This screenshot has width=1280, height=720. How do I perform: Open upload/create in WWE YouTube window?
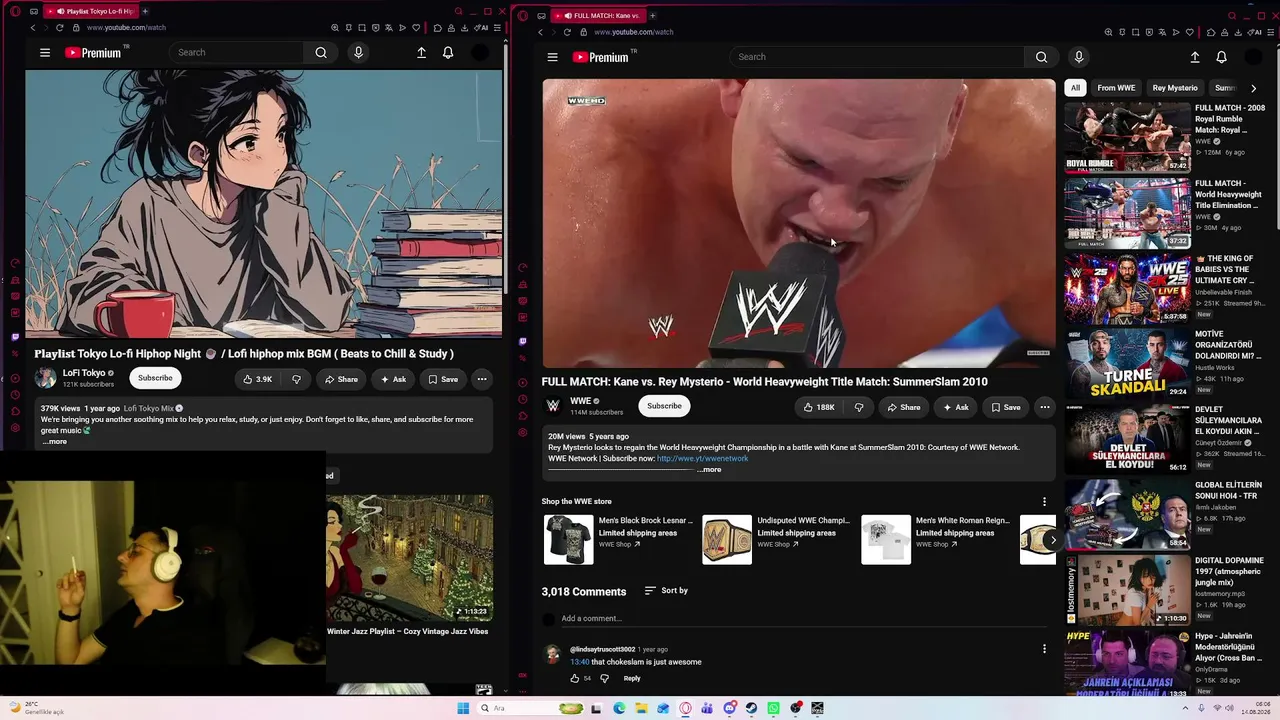click(1194, 57)
